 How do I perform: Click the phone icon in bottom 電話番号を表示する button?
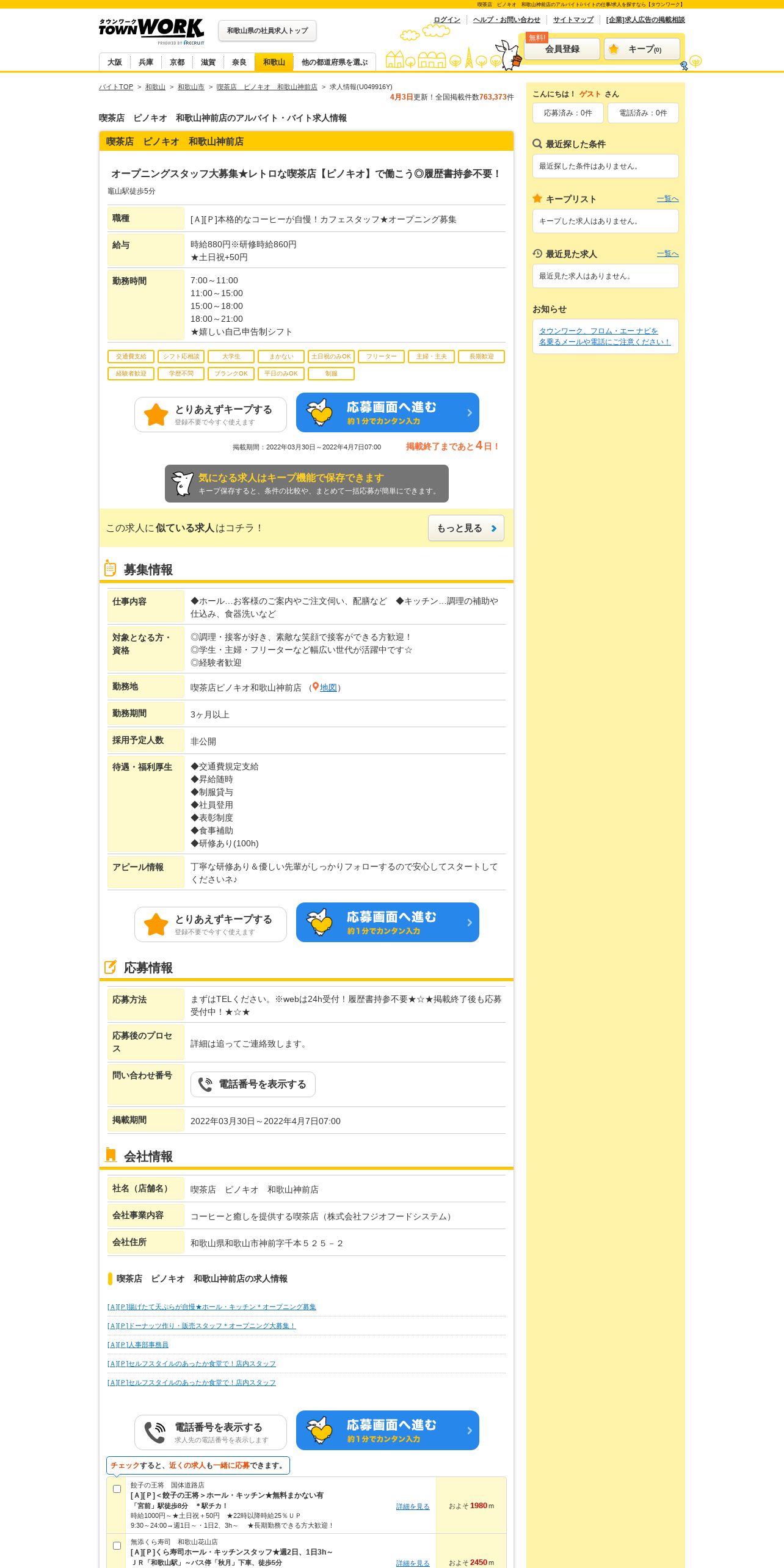155,1432
